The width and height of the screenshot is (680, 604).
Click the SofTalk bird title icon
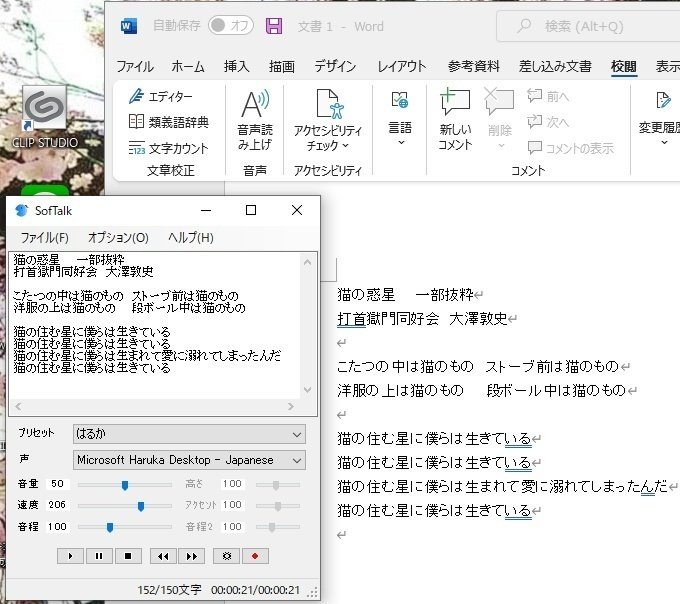click(21, 210)
